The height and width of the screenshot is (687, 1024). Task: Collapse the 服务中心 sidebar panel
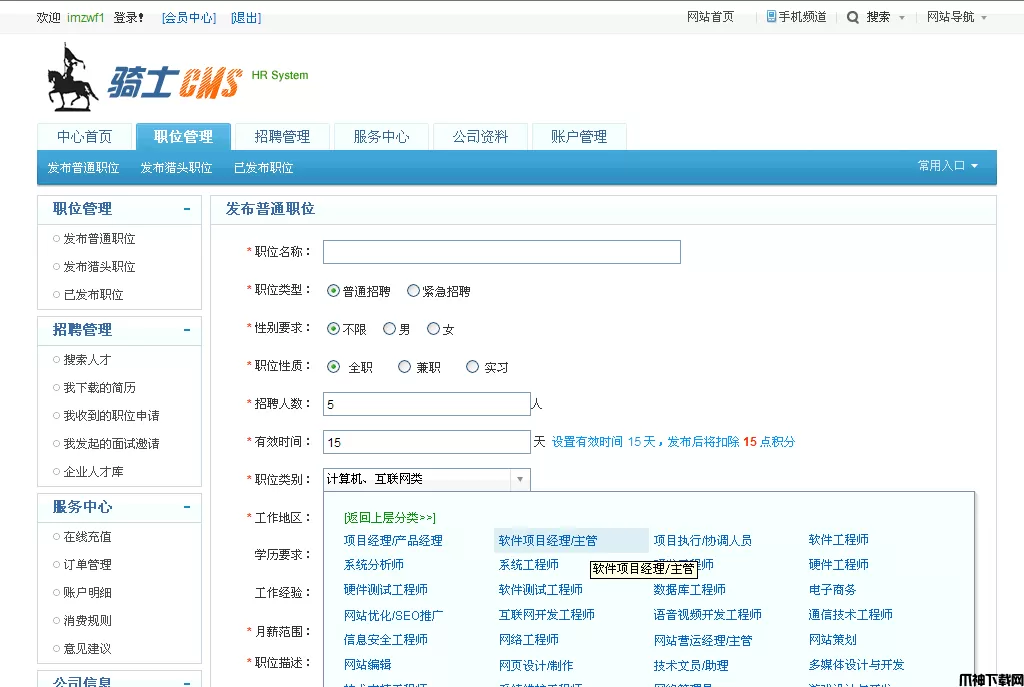(x=186, y=507)
